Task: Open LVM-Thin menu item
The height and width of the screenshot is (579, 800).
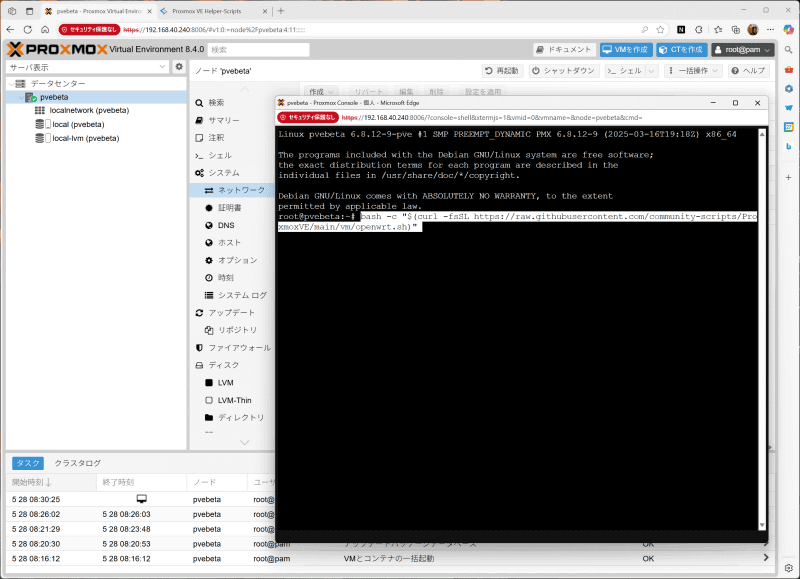Action: coord(234,400)
